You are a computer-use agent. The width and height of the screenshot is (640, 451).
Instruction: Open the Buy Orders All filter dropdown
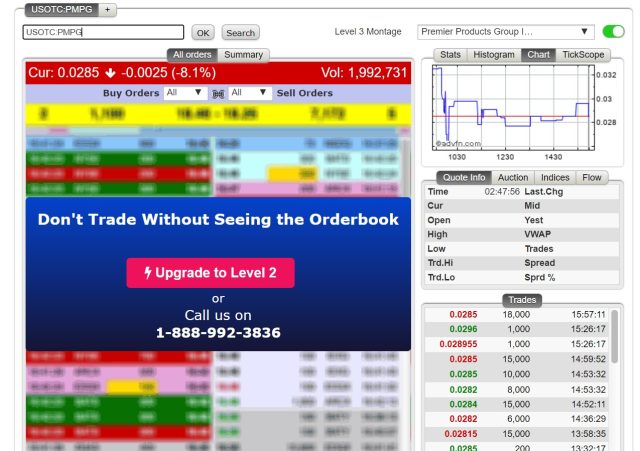(x=185, y=93)
